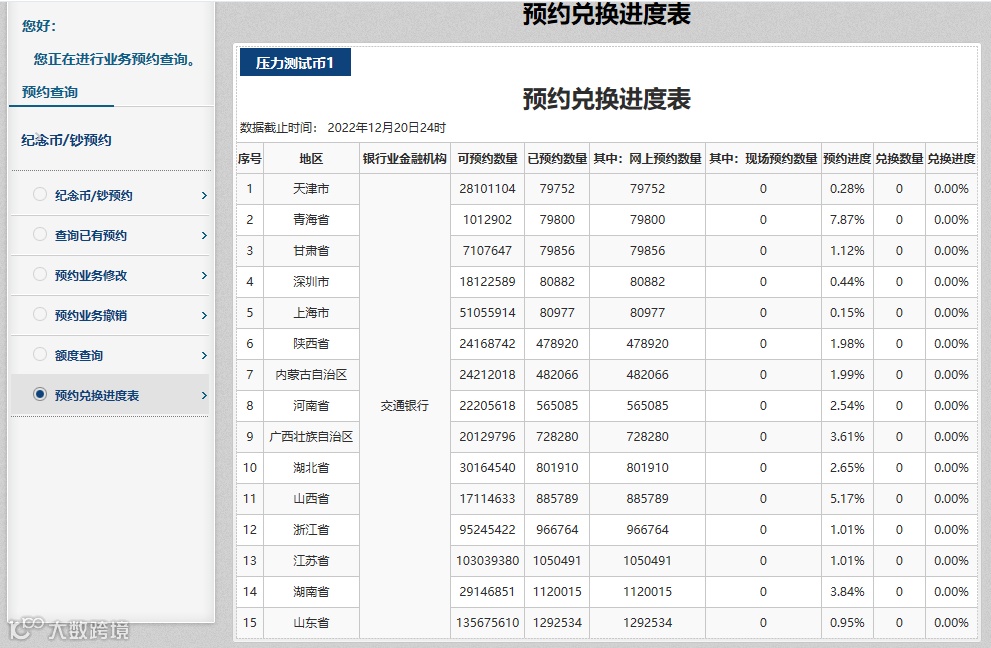Image resolution: width=991 pixels, height=648 pixels.
Task: Click the 交通银行 cell
Action: click(404, 406)
